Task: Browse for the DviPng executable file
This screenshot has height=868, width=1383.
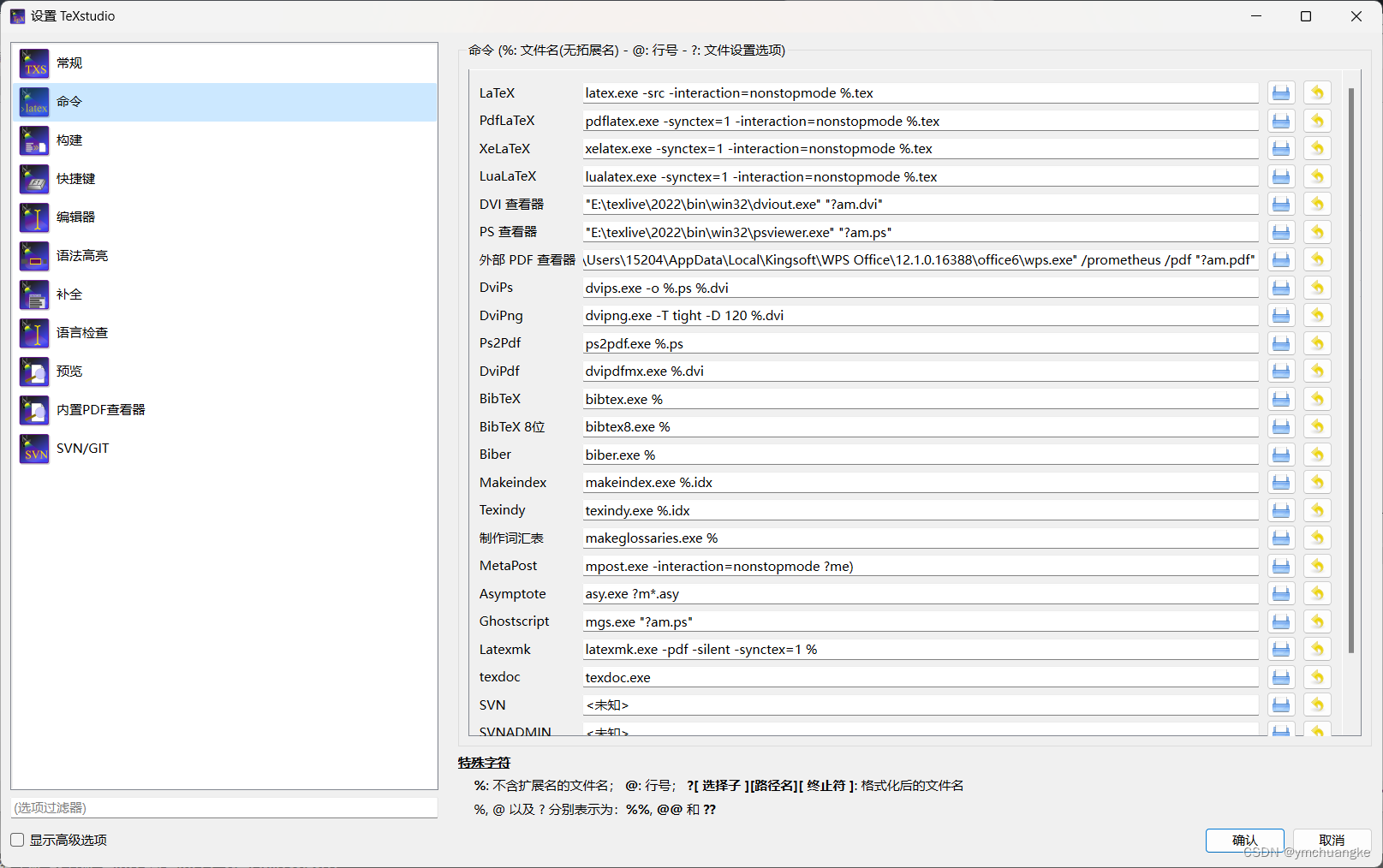Action: coord(1281,316)
